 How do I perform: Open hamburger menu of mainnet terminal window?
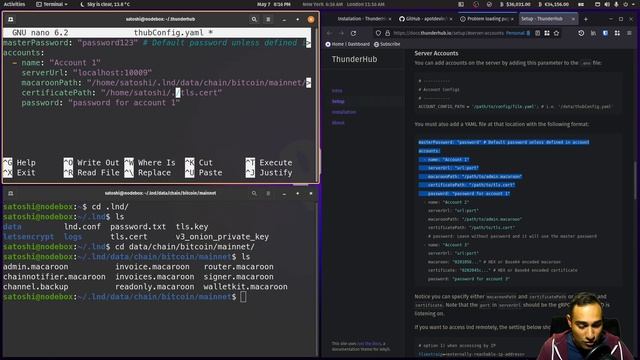click(268, 193)
